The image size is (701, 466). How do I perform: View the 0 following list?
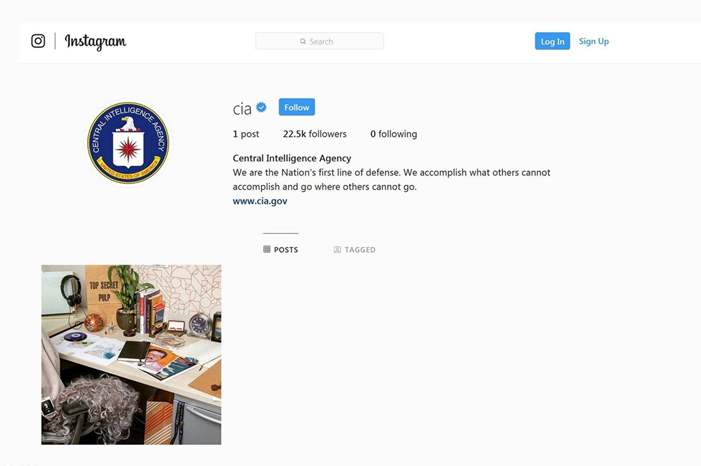pos(393,134)
